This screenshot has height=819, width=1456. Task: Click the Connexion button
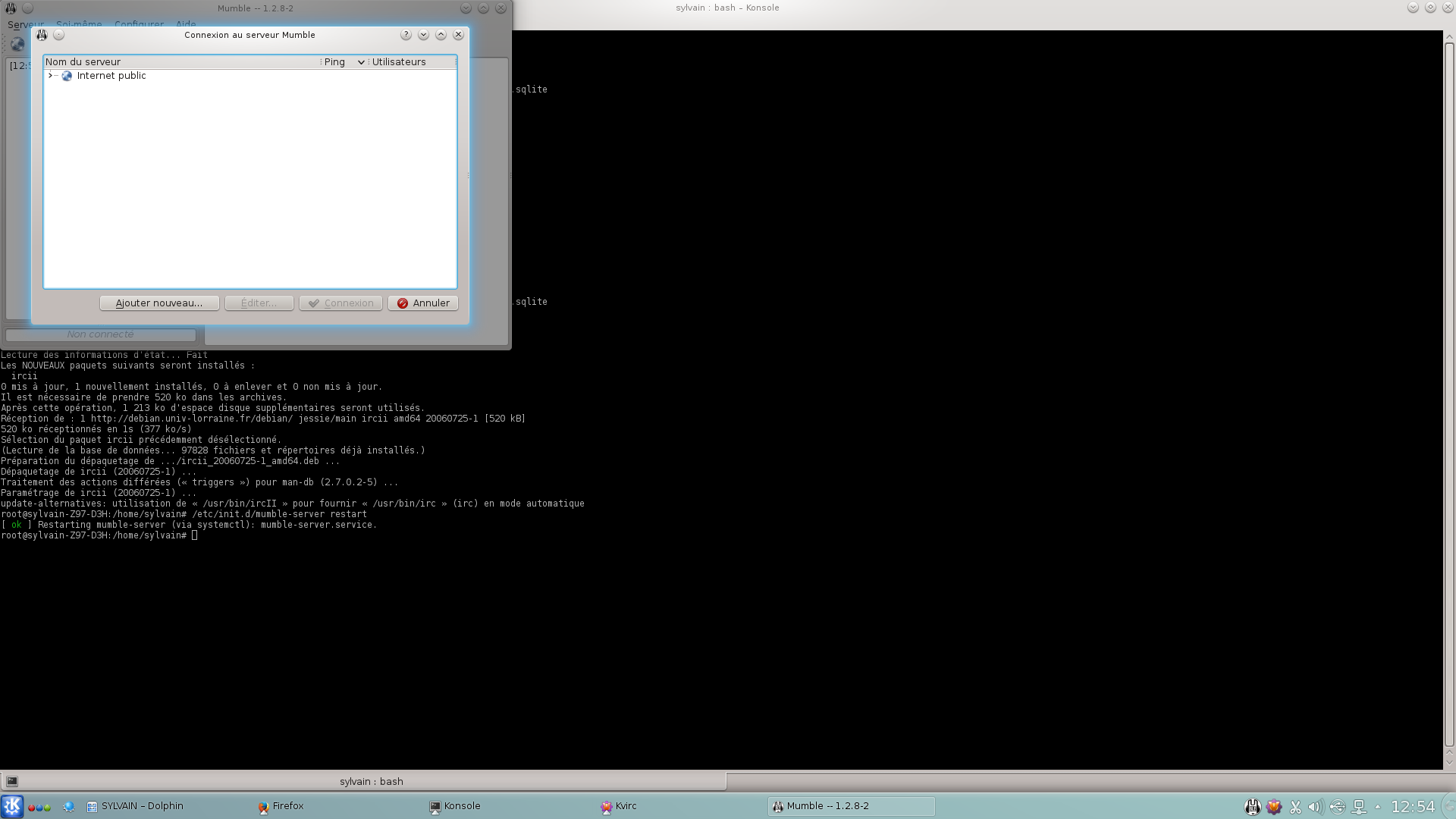tap(340, 303)
